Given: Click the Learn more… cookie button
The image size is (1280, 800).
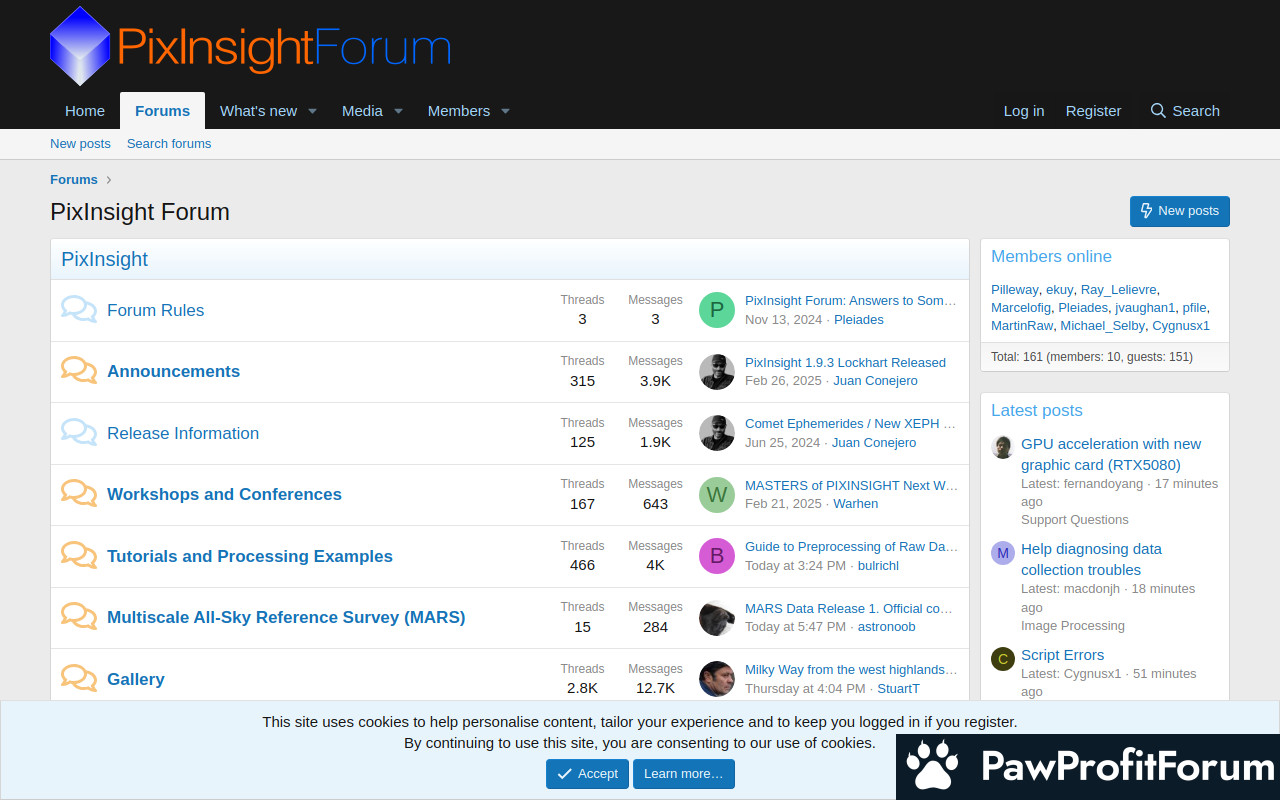Looking at the screenshot, I should point(684,774).
